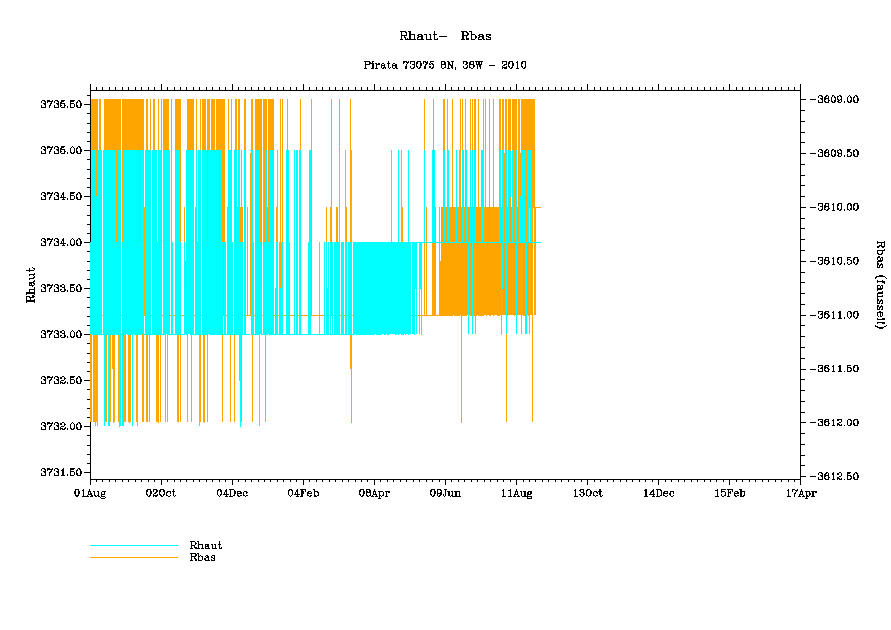Viewport: 891px width, 630px height.
Task: Select the Pirata 2010 subtitle text
Action: tap(445, 65)
